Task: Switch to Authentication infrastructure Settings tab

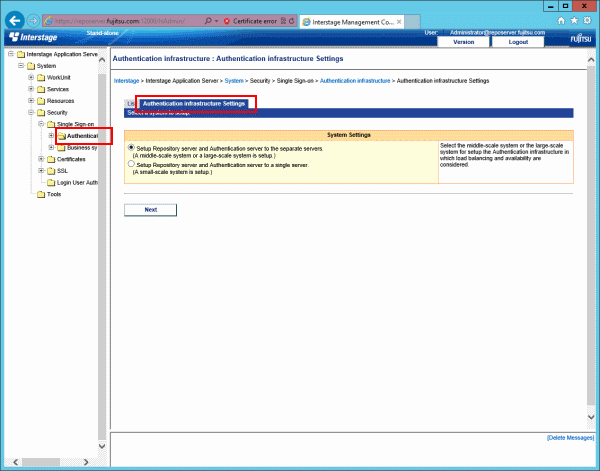Action: (194, 103)
